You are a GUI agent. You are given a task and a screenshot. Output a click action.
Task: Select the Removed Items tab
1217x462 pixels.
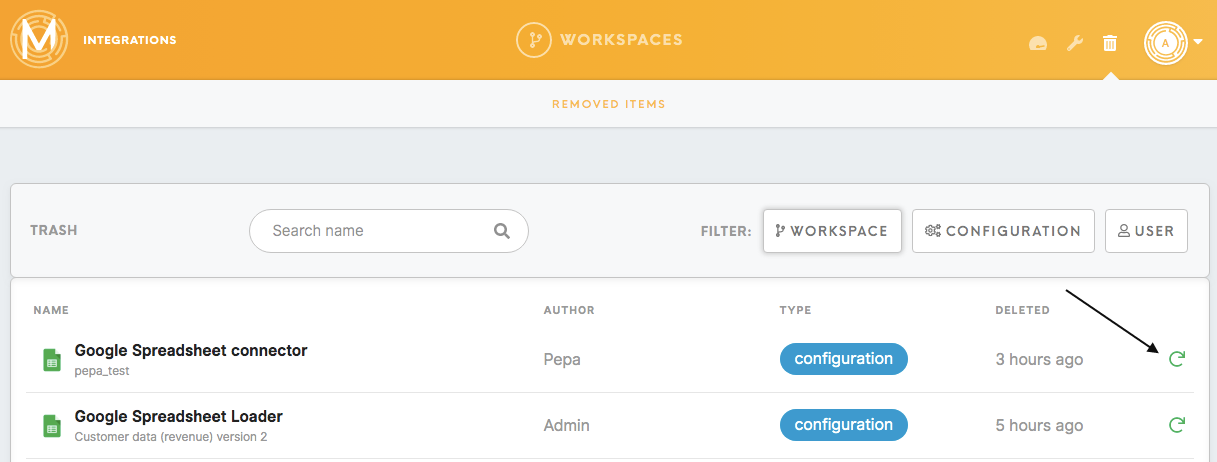[608, 104]
